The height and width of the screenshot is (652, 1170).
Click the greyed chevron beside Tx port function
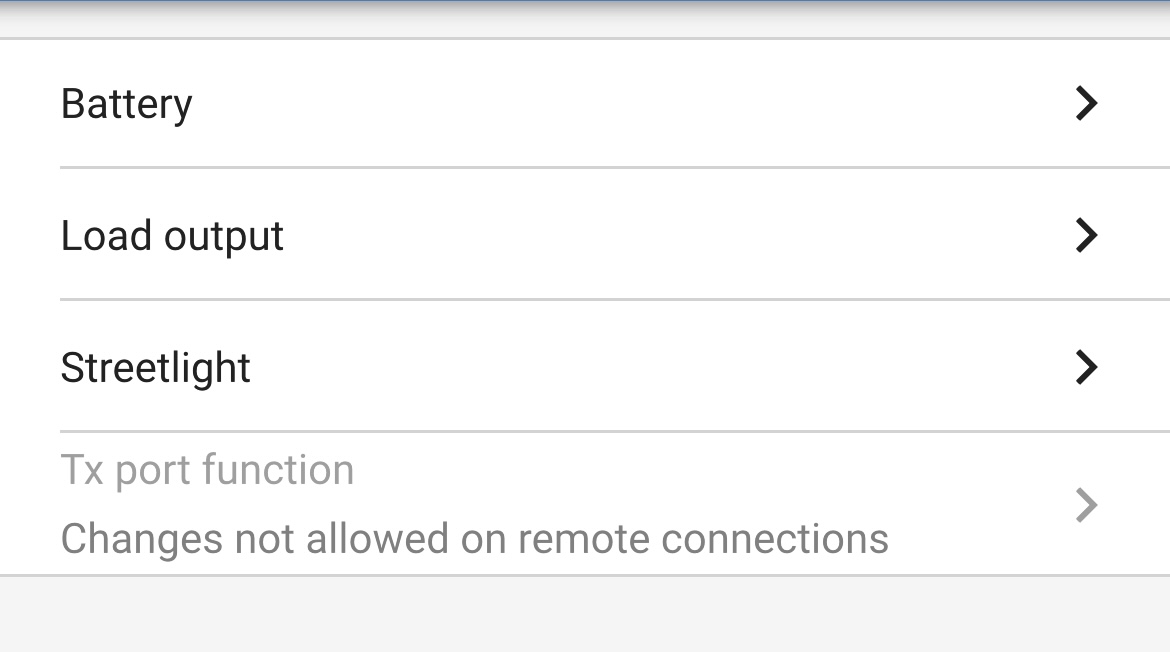coord(1086,505)
